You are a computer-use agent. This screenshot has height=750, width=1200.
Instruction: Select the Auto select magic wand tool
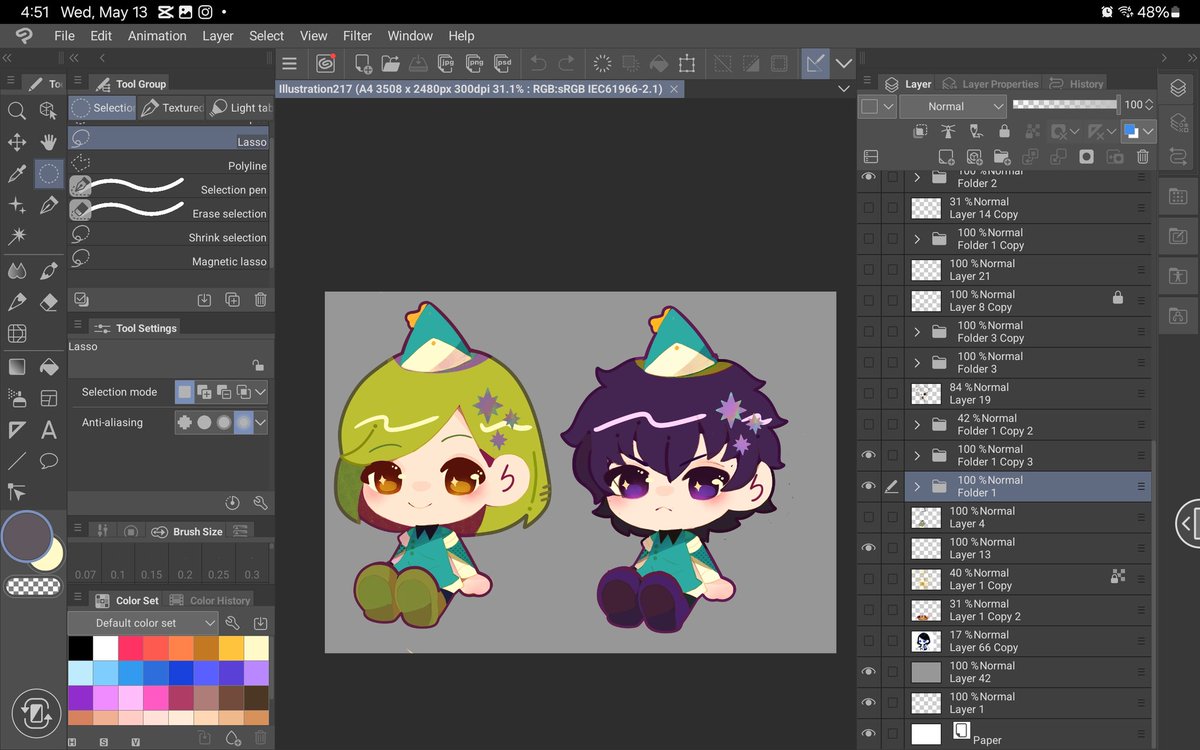coord(17,237)
